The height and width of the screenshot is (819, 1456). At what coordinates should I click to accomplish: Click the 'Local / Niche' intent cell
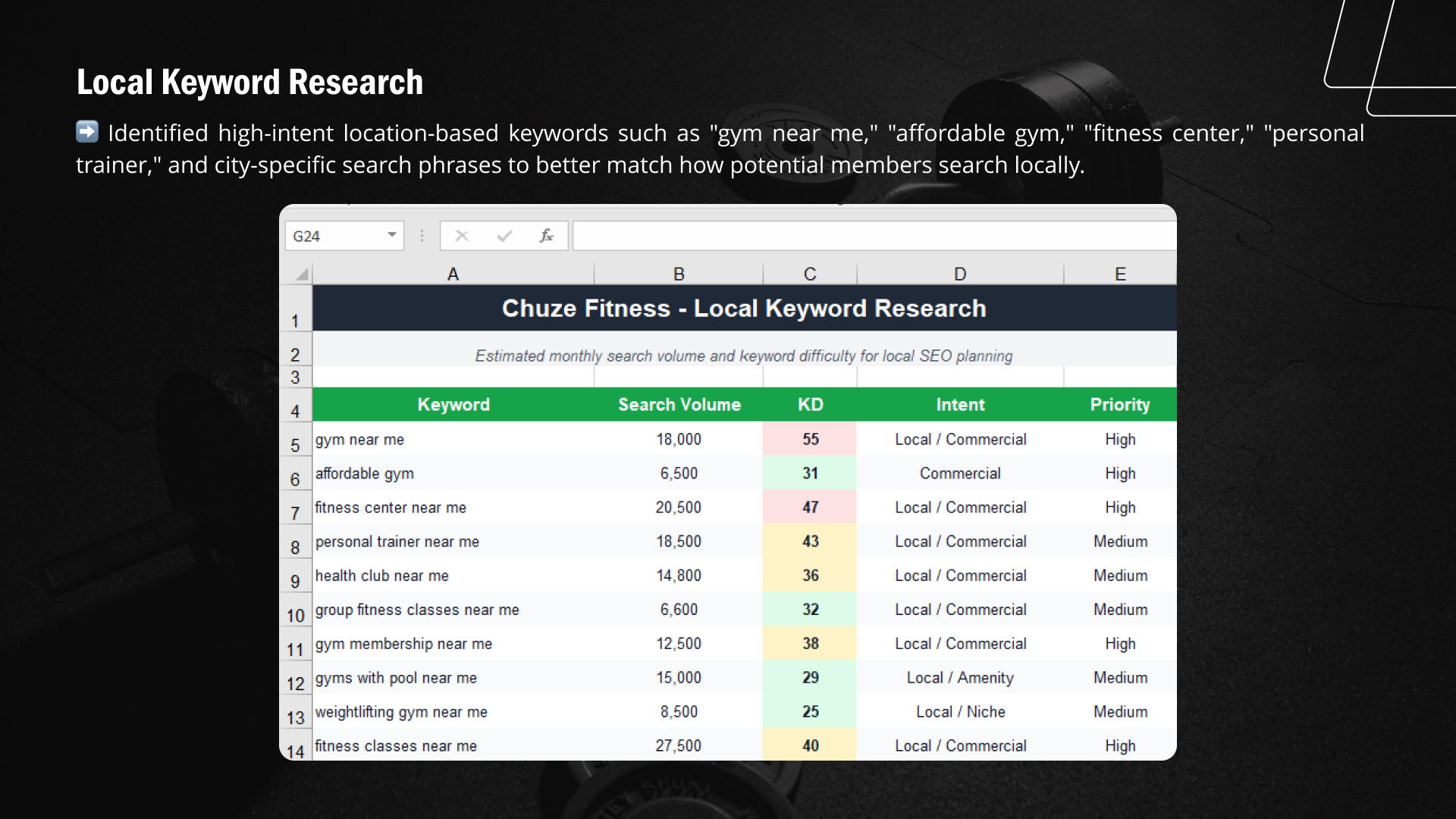point(960,712)
